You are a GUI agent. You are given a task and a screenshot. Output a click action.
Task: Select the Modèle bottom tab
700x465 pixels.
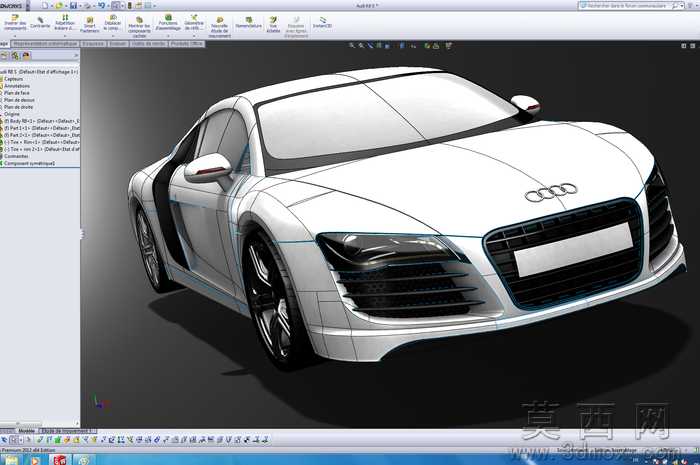pyautogui.click(x=26, y=431)
